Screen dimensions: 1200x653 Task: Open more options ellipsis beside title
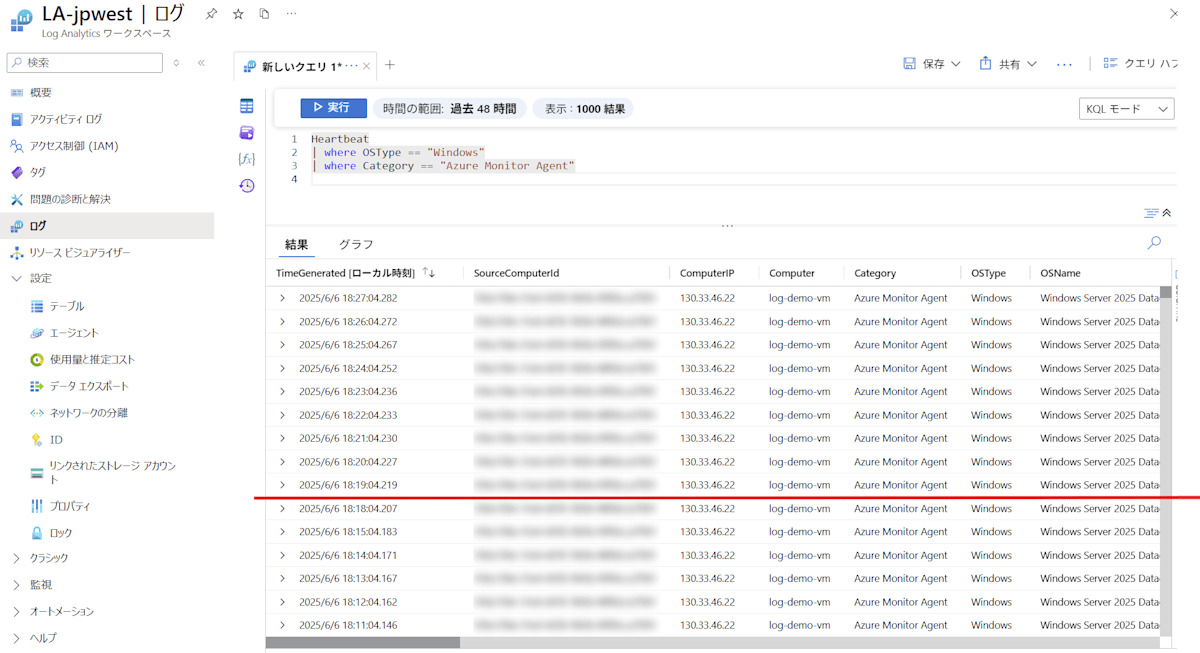pos(291,14)
